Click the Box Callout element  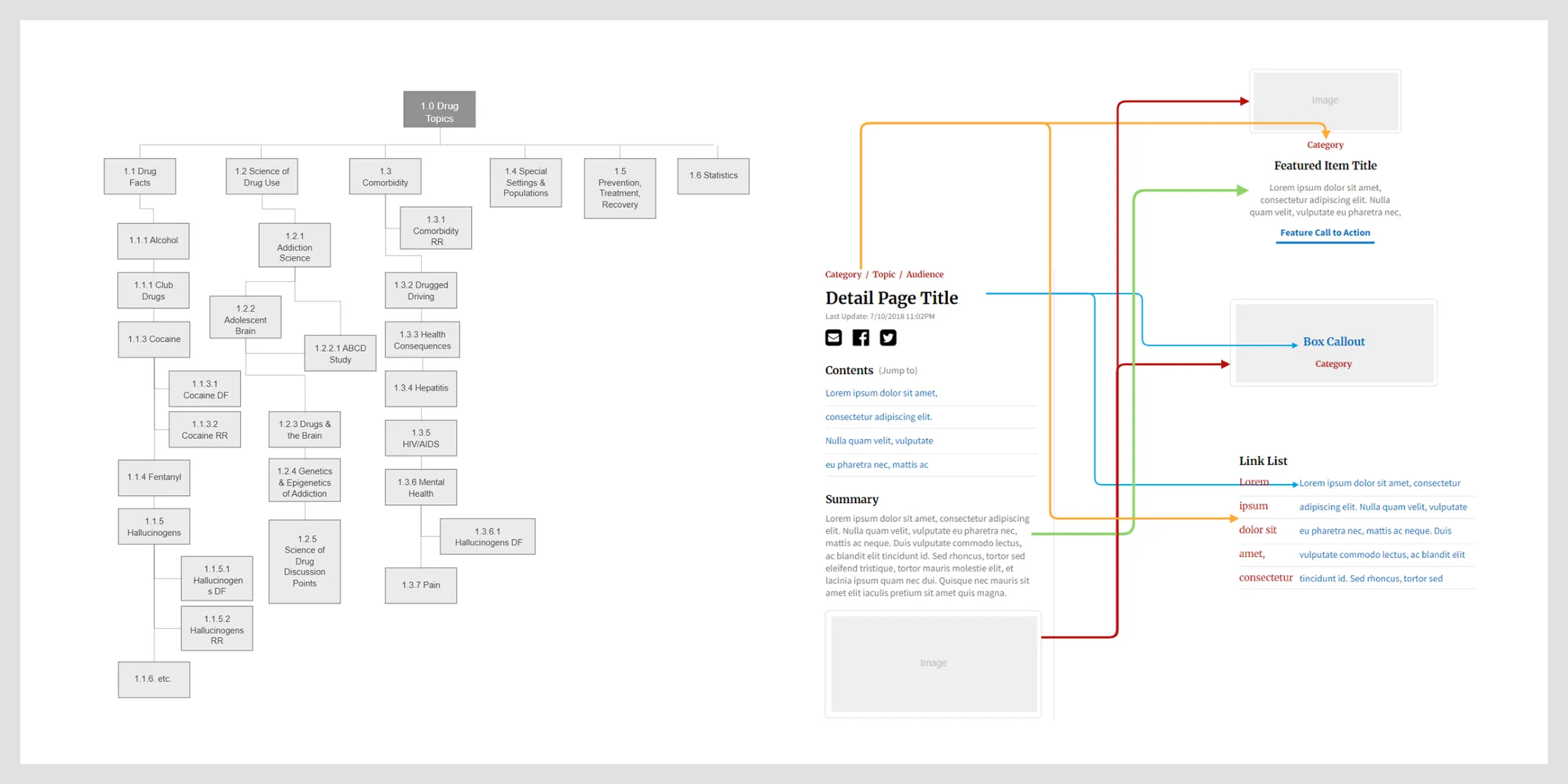[x=1333, y=342]
